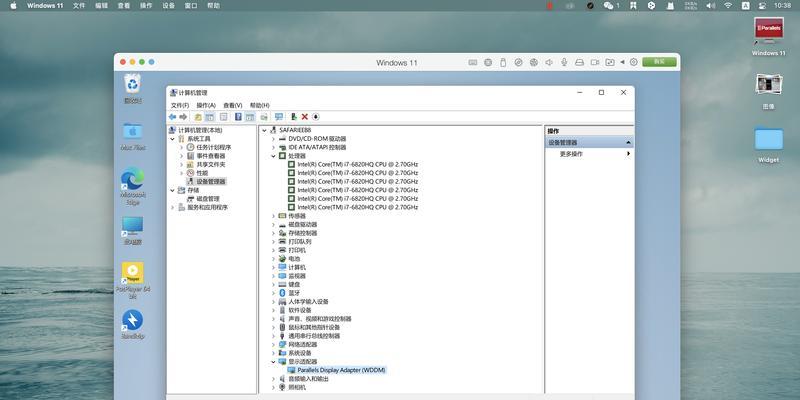Click the Wi-Fi icon in macOS menu bar

728,6
